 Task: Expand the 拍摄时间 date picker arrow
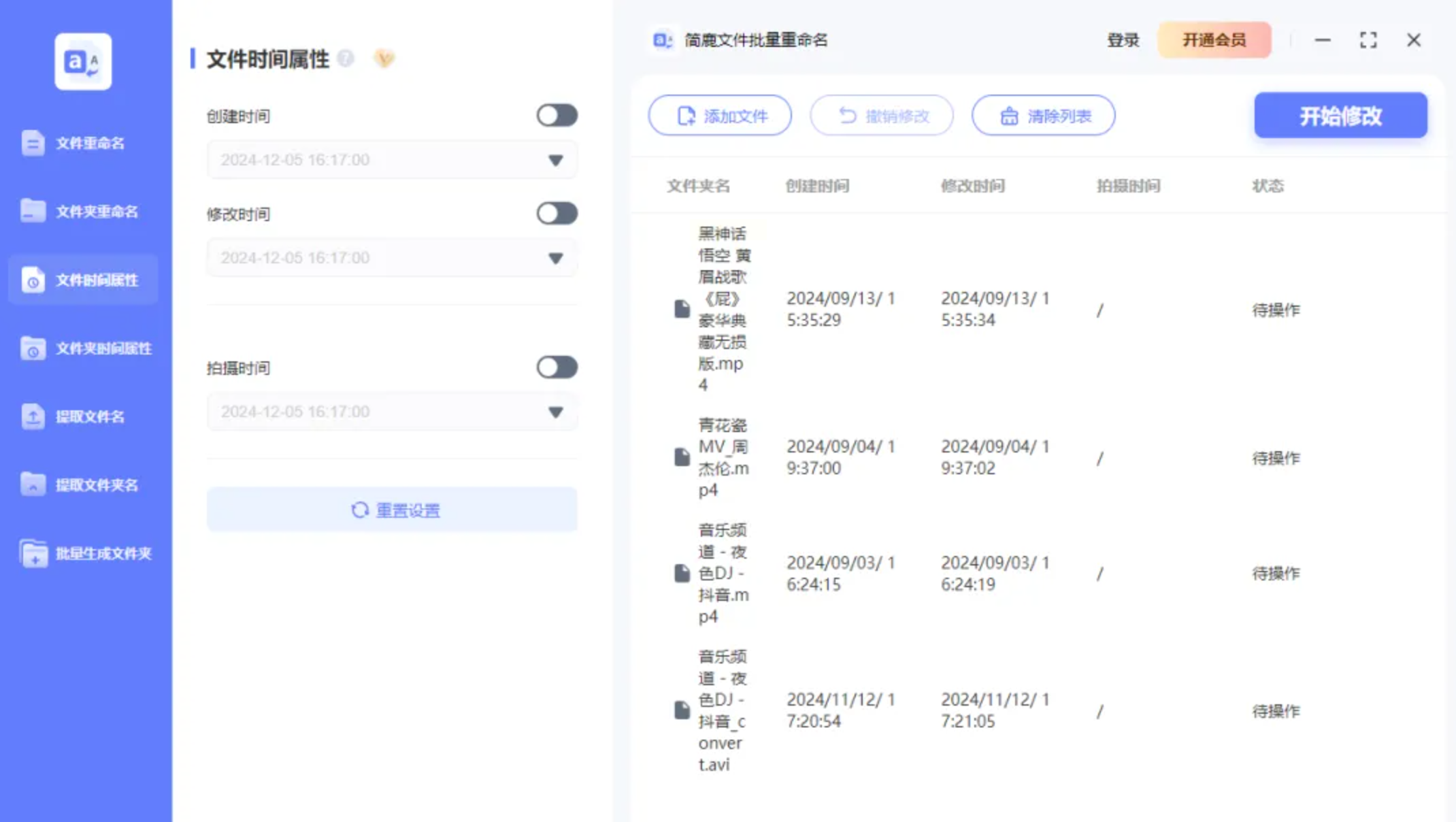coord(555,412)
